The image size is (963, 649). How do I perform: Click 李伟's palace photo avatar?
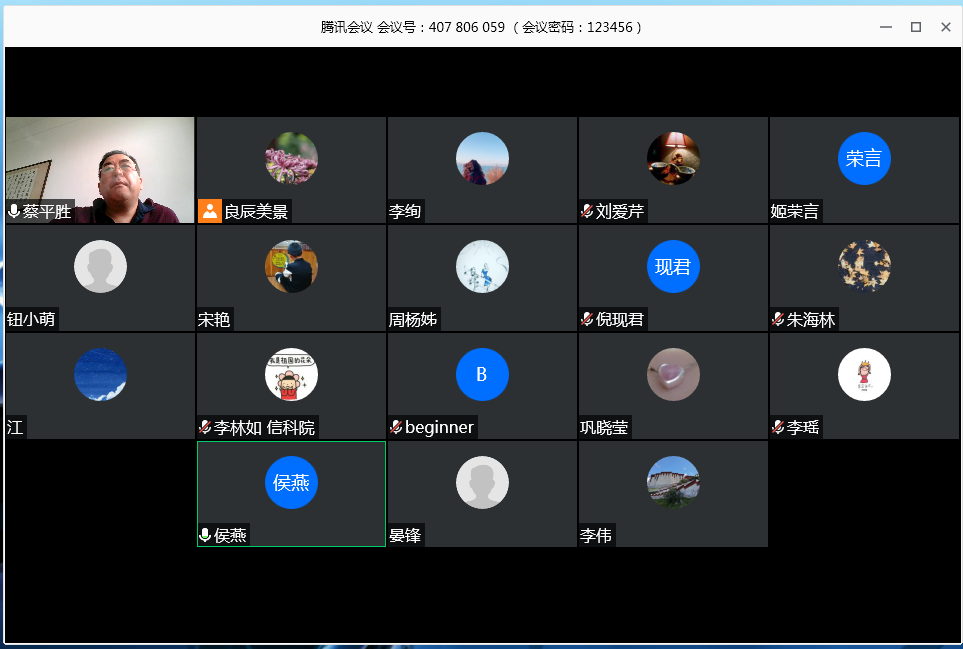673,482
